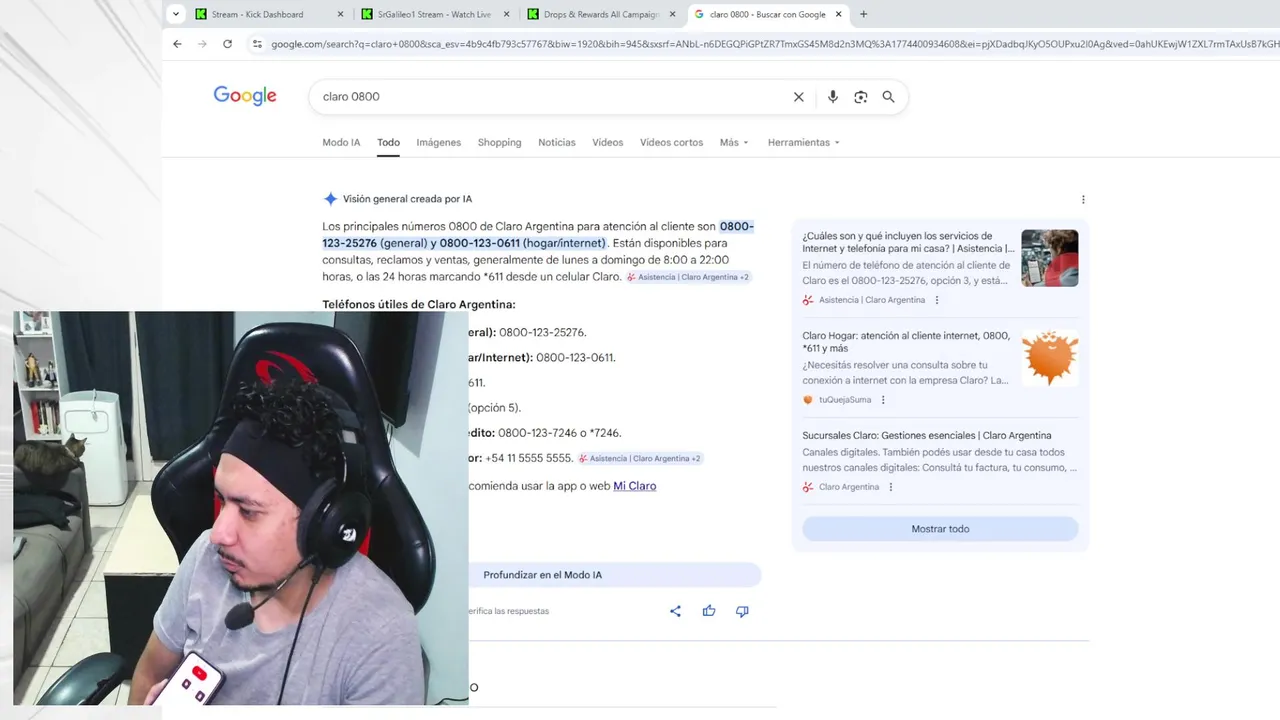
Task: Open Sucursales Claro: Gestiones esenciales source
Action: (927, 435)
